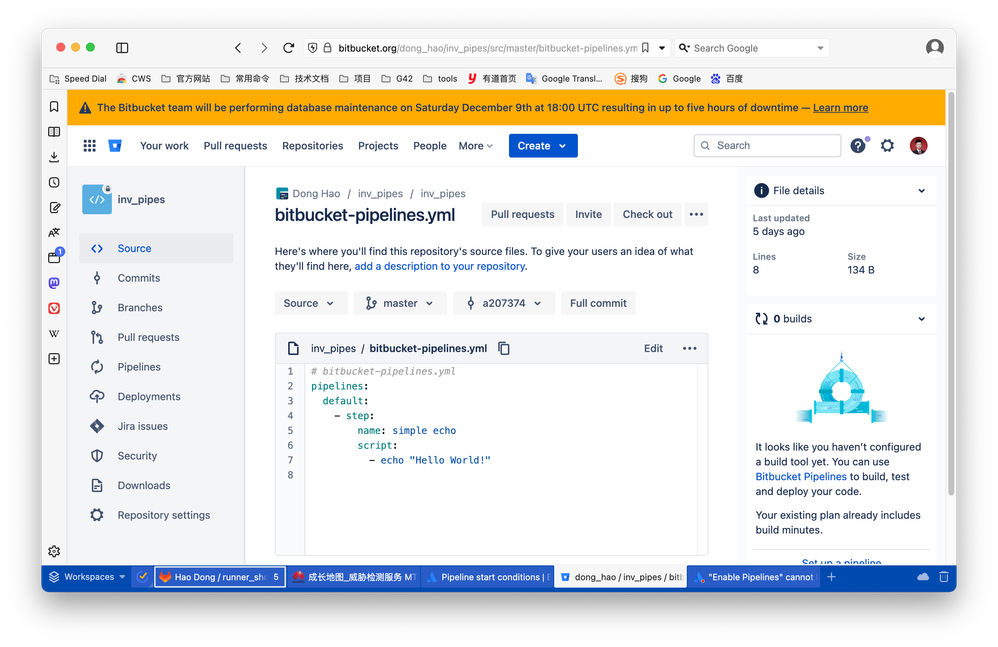
Task: Collapse the File details section
Action: coord(922,191)
